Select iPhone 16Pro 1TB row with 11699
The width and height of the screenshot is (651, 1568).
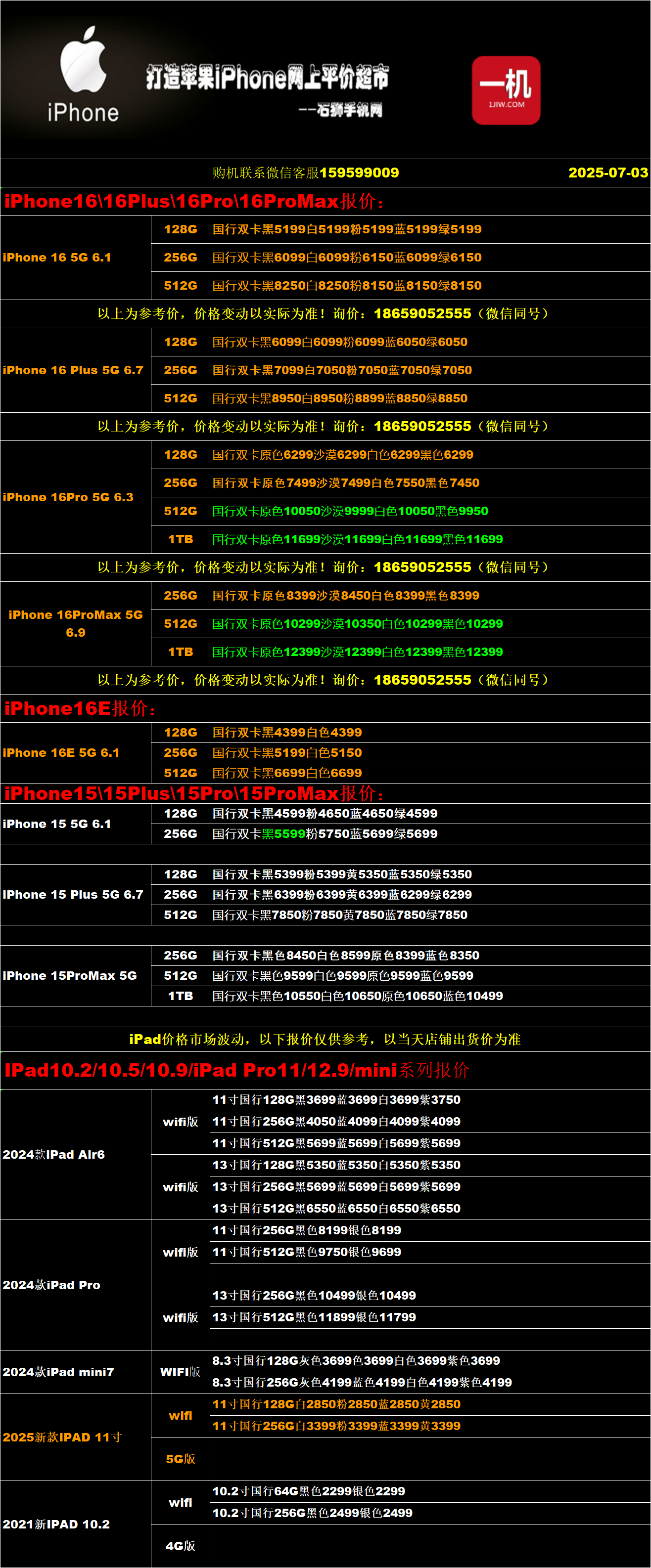pos(430,539)
